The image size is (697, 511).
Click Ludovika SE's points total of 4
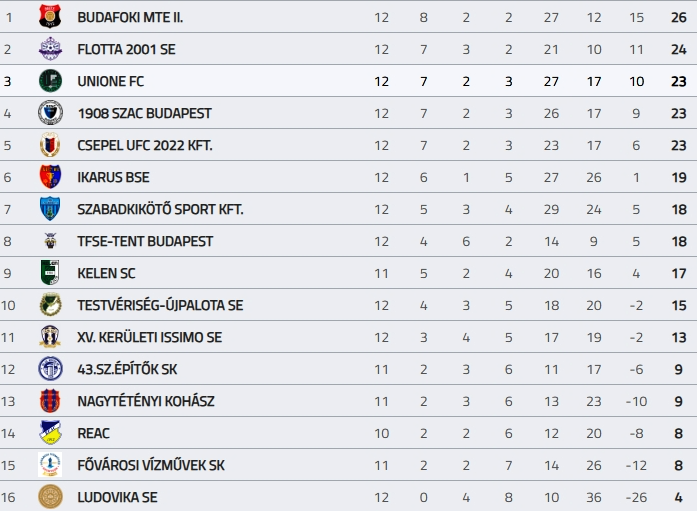point(679,497)
